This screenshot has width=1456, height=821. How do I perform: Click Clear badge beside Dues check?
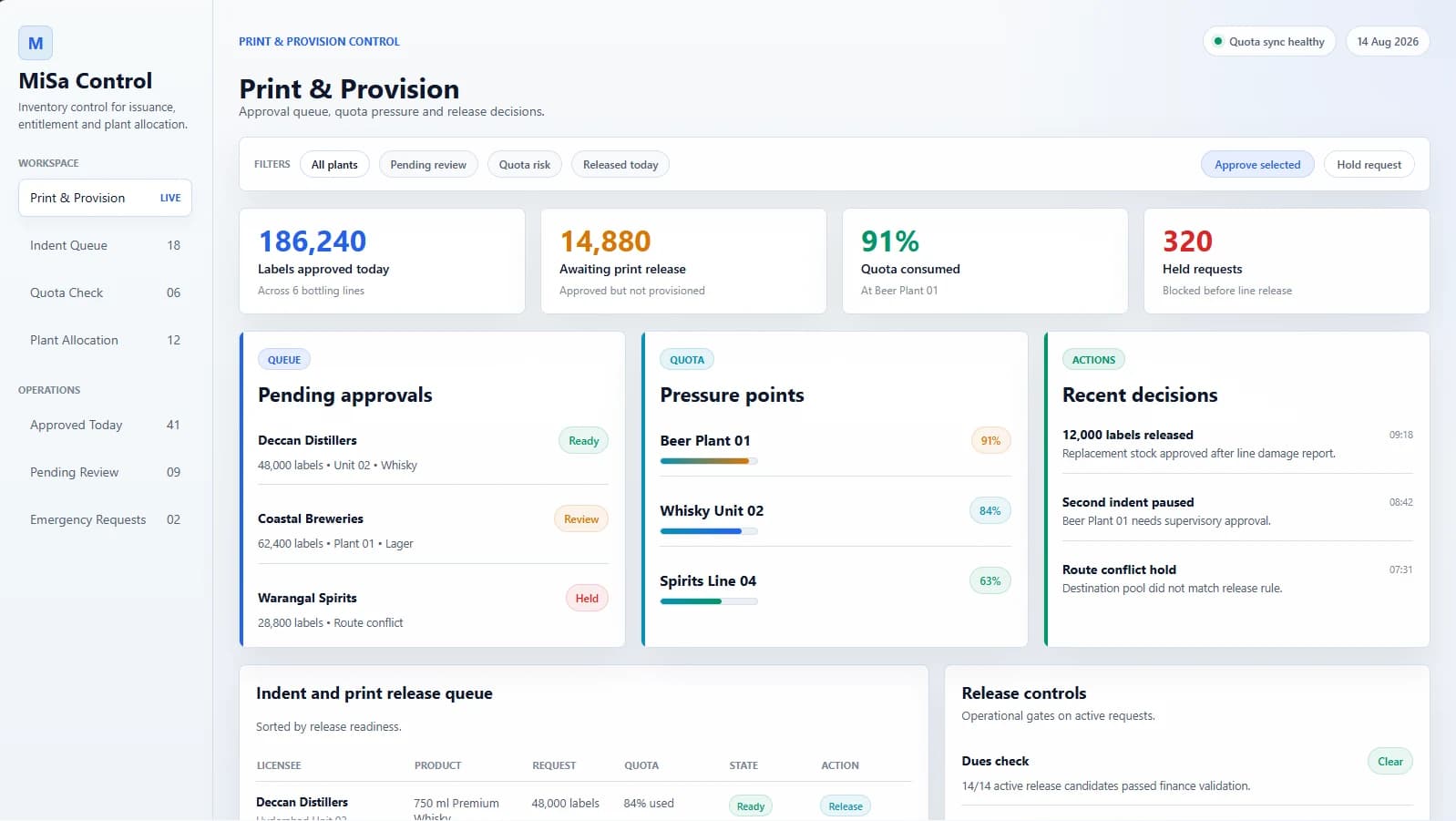pyautogui.click(x=1390, y=762)
